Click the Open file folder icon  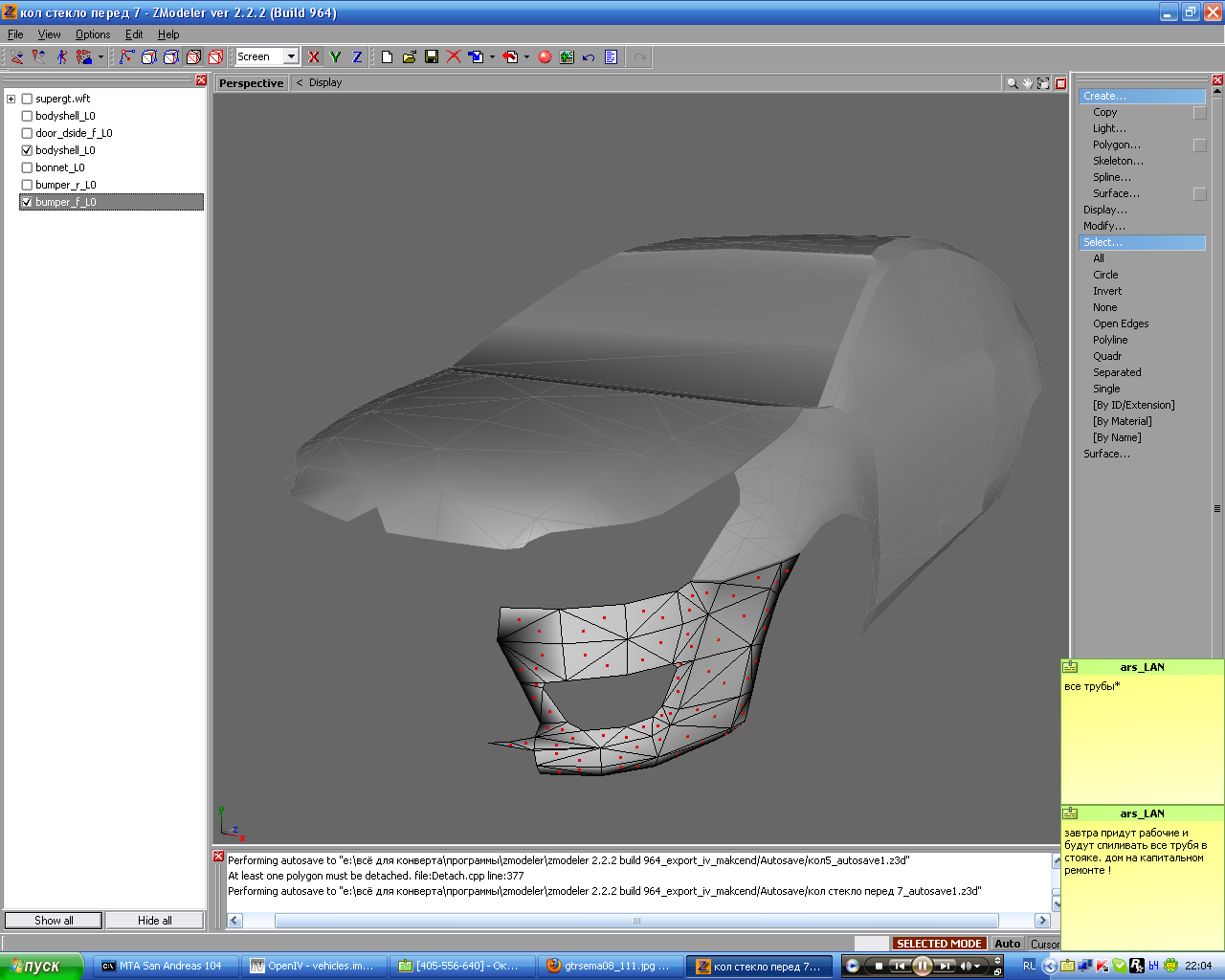409,57
